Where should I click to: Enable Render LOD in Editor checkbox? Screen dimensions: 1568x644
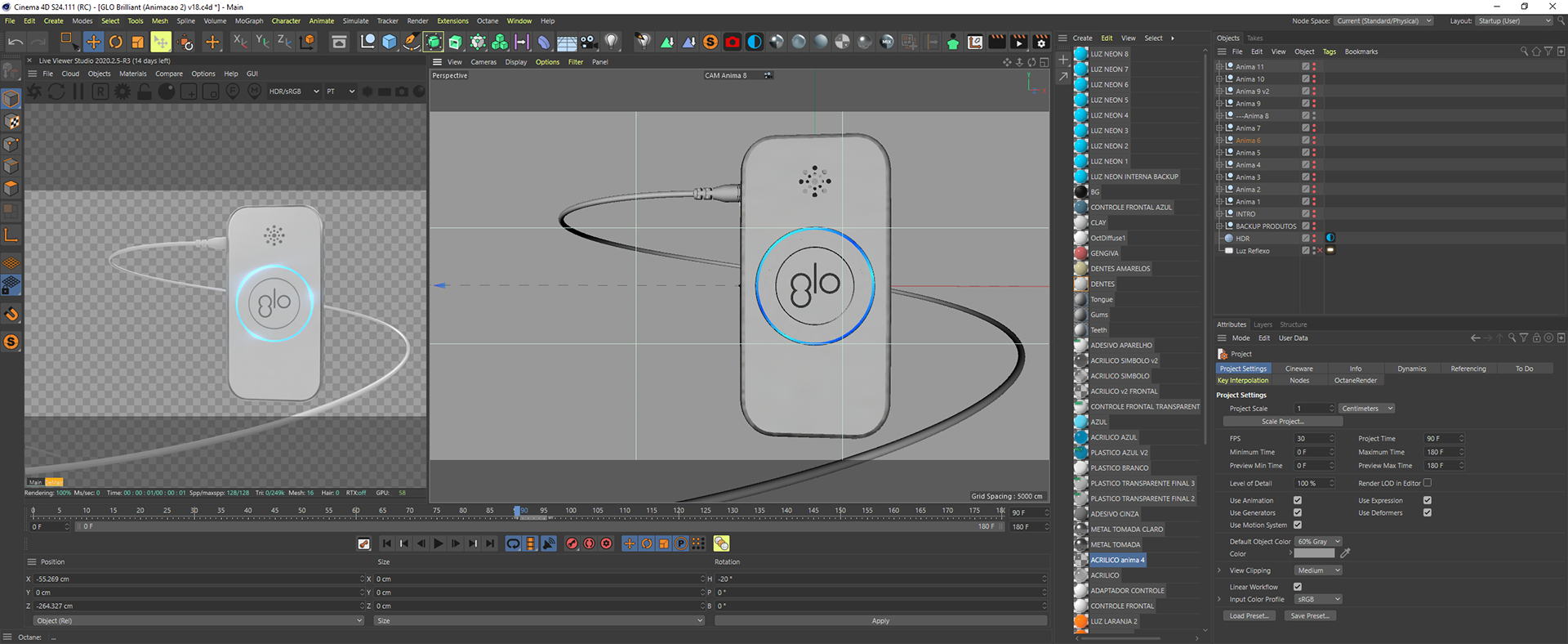[1427, 483]
